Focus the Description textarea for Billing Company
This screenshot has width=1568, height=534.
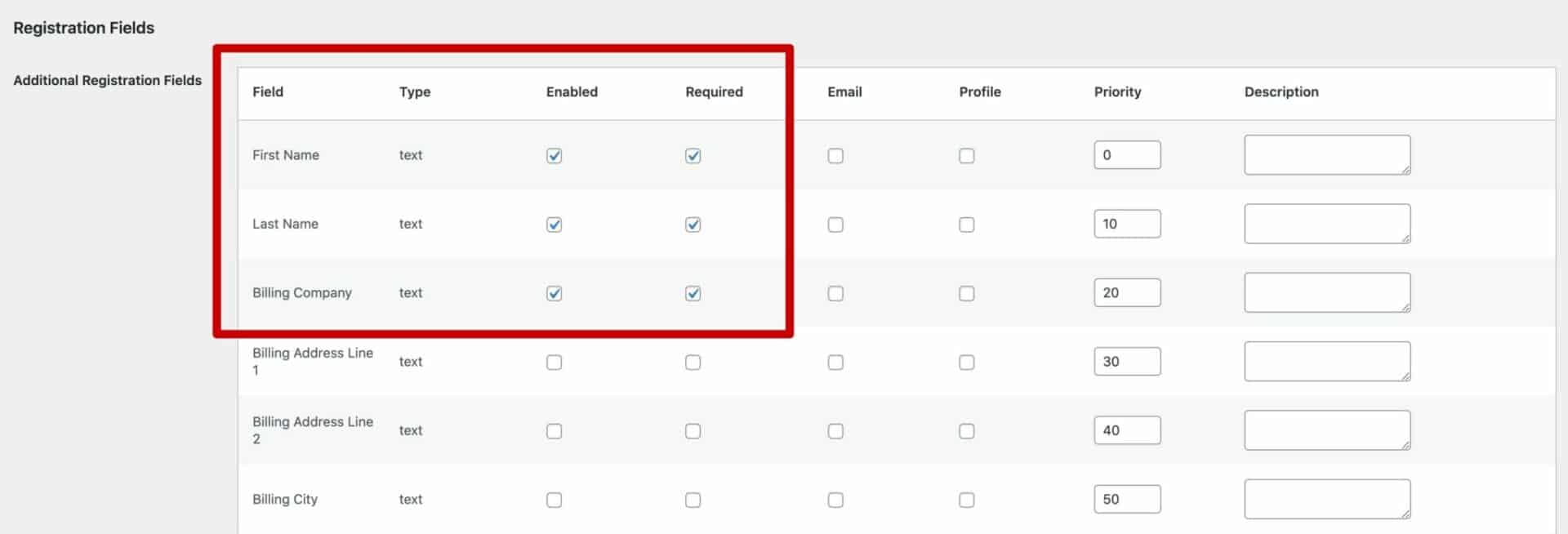point(1326,291)
